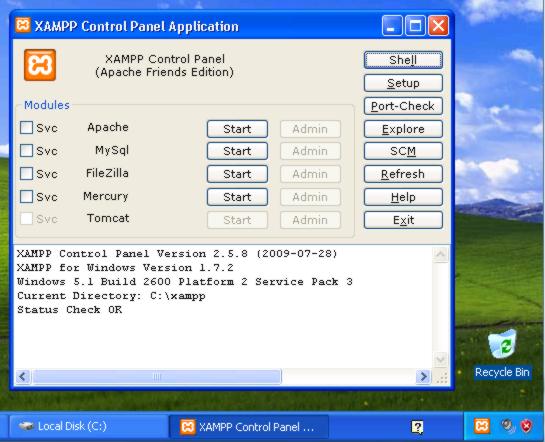545x442 pixels.
Task: Click the log scroll down arrow
Action: click(441, 359)
